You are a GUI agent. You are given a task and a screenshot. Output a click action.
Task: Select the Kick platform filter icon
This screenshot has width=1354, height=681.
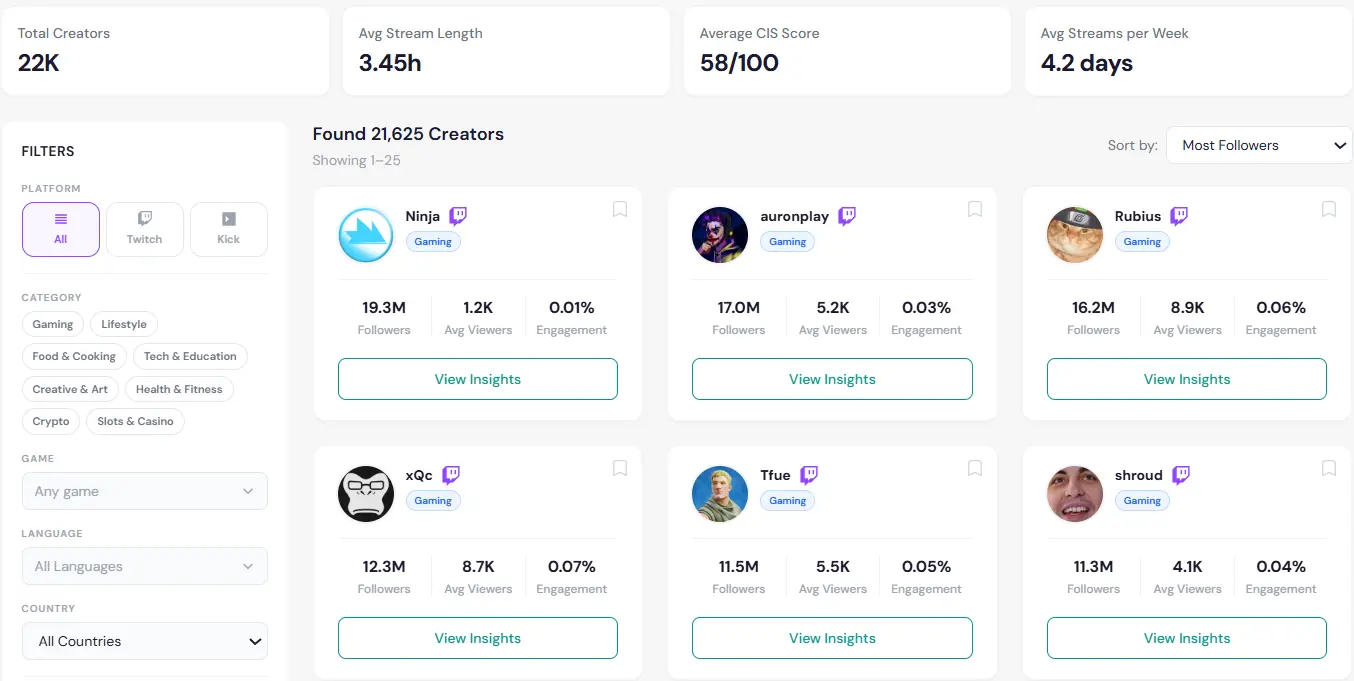point(228,229)
